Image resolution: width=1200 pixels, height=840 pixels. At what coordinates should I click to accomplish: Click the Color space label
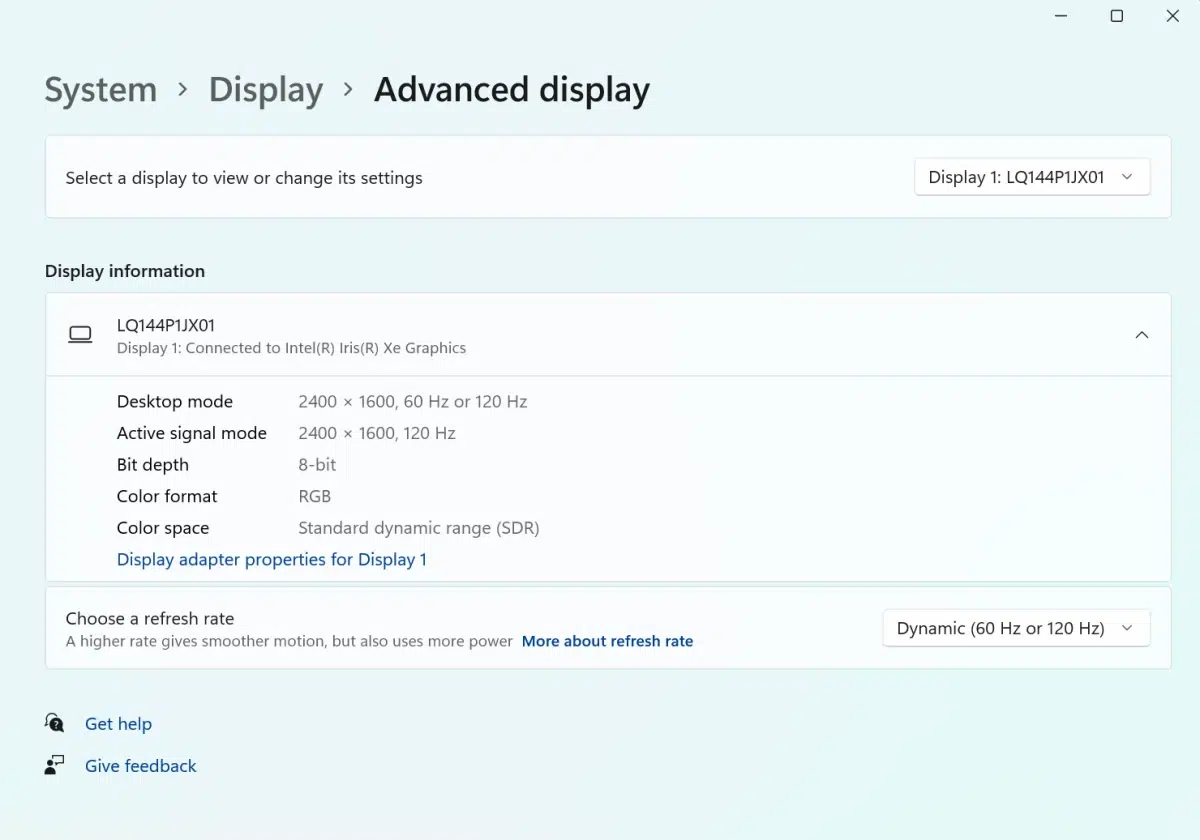coord(163,528)
